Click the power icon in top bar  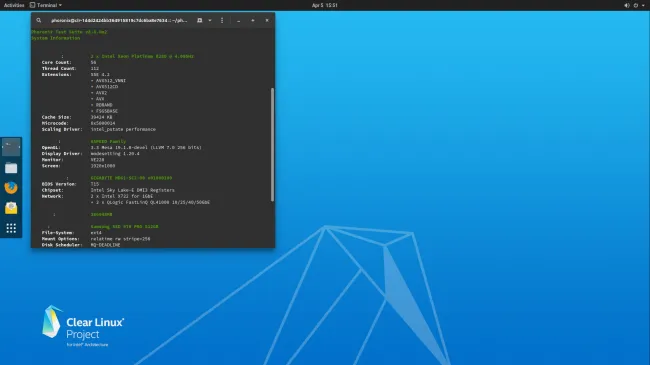(635, 5)
